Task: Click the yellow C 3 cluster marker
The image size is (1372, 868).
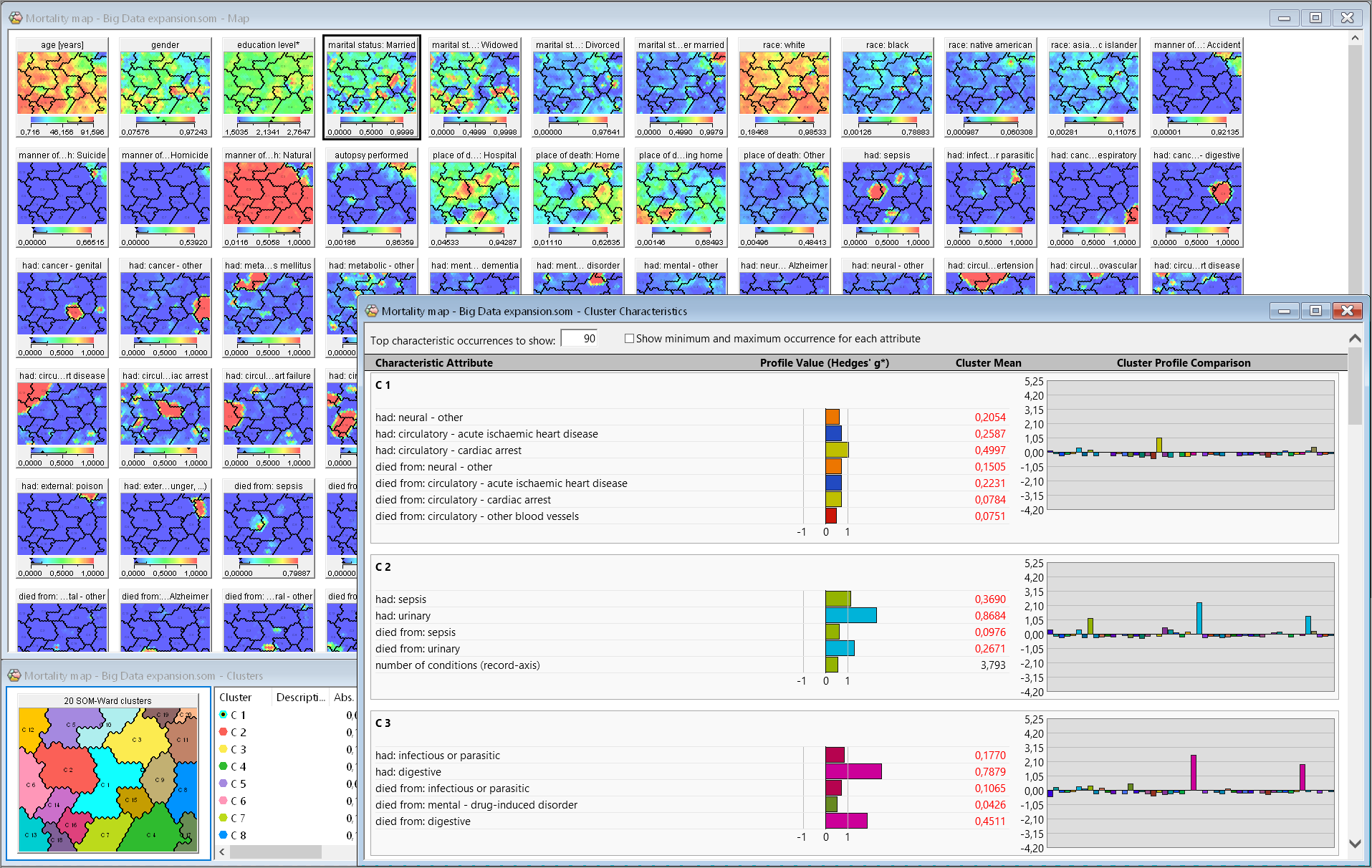Action: 224,749
